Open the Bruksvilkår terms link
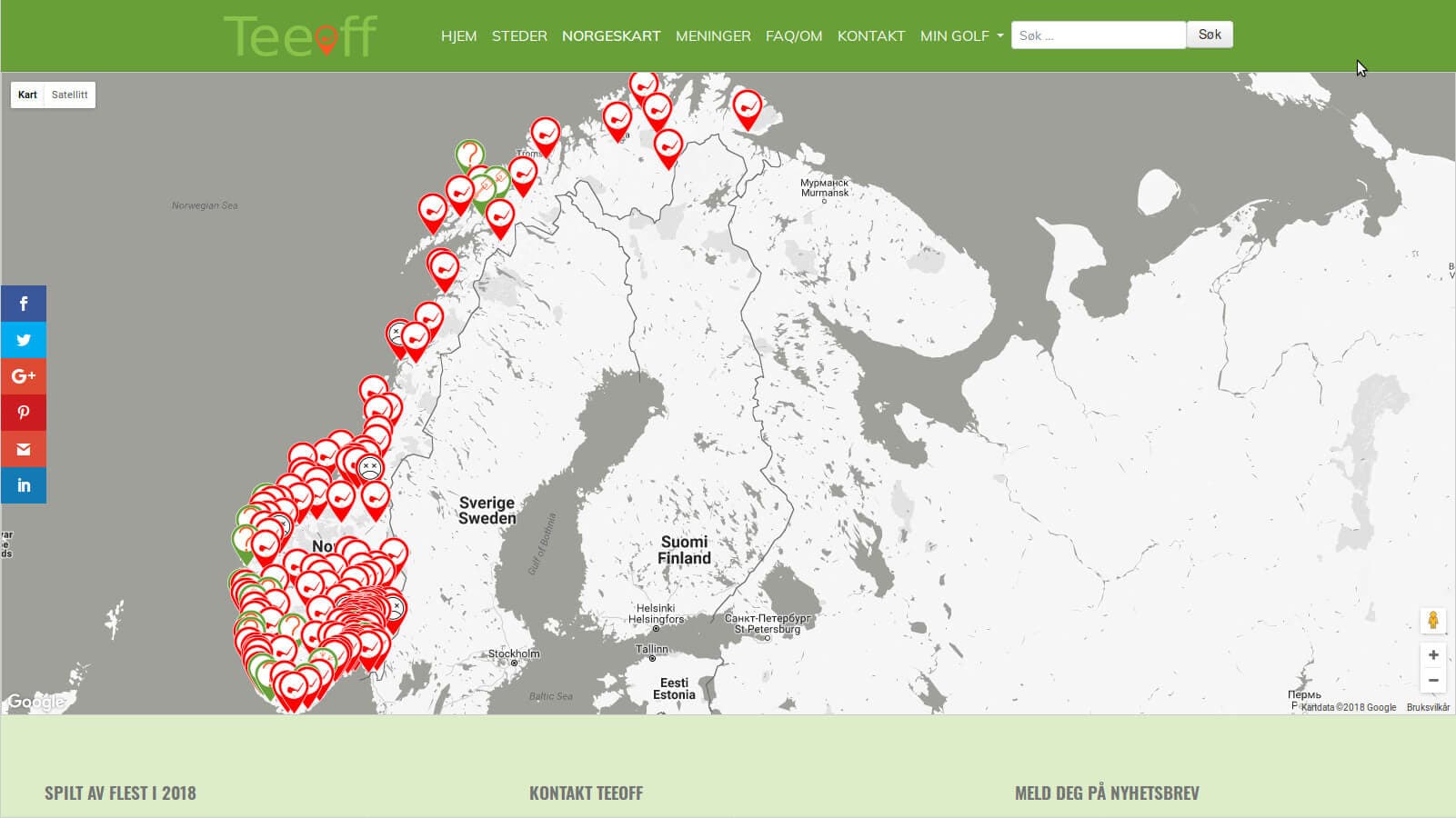This screenshot has width=1456, height=818. click(x=1428, y=706)
